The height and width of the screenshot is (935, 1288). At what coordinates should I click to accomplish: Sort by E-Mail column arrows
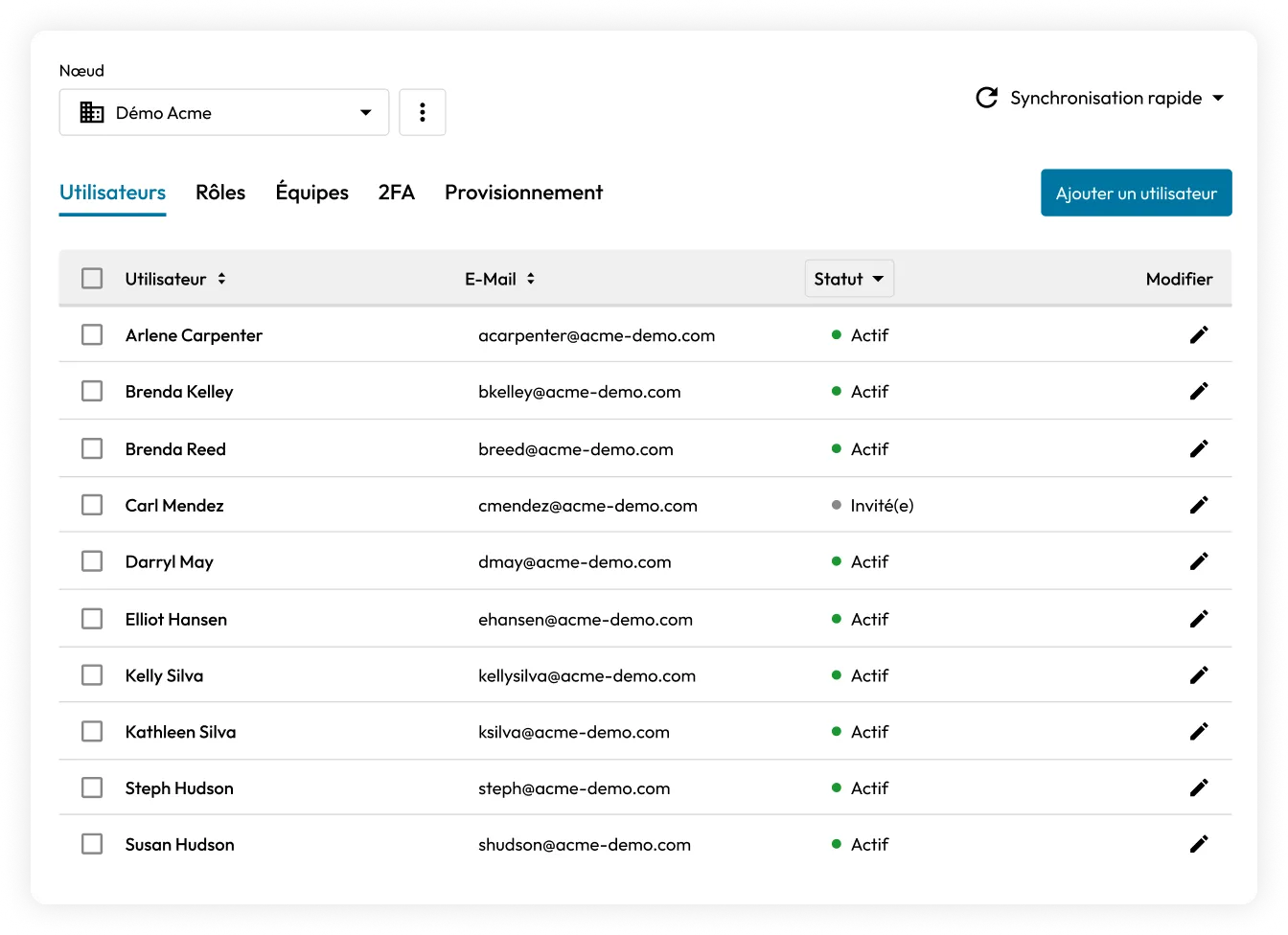(531, 279)
